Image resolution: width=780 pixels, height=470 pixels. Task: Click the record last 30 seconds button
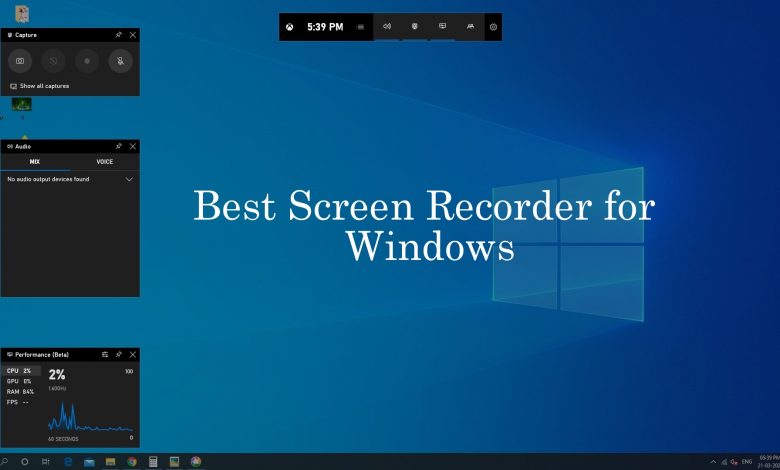53,61
